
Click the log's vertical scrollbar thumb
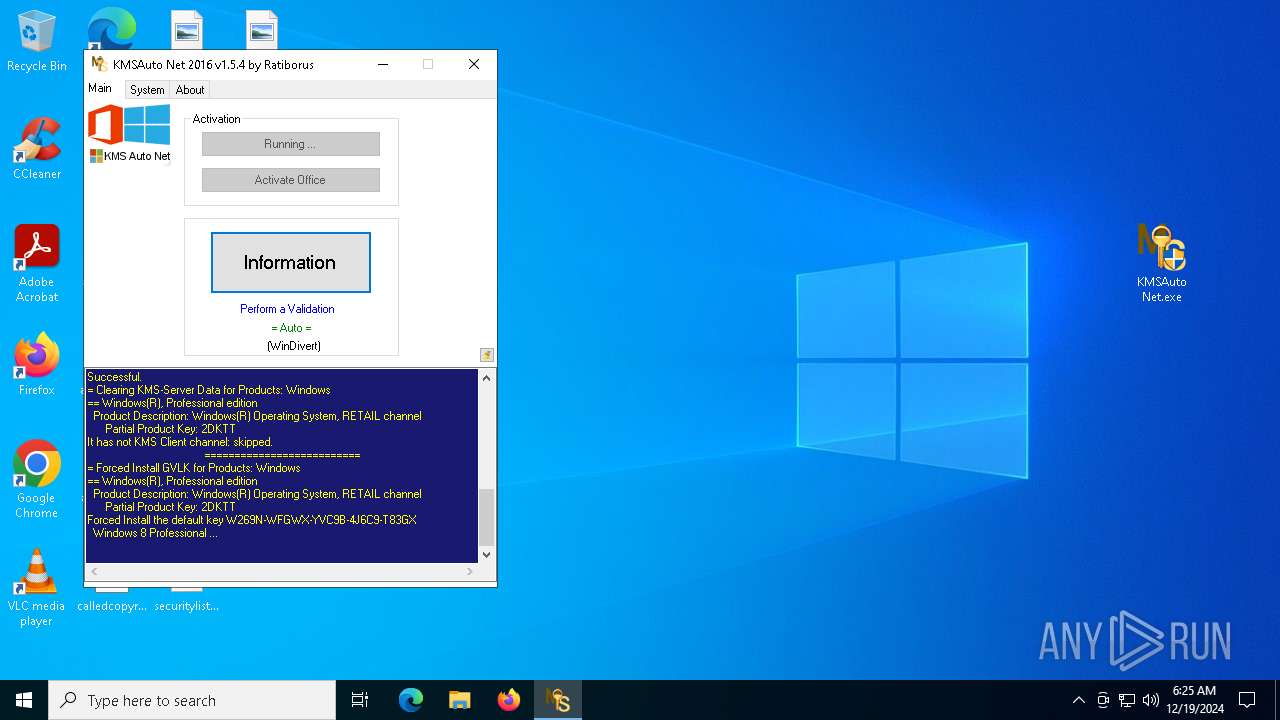[x=487, y=517]
